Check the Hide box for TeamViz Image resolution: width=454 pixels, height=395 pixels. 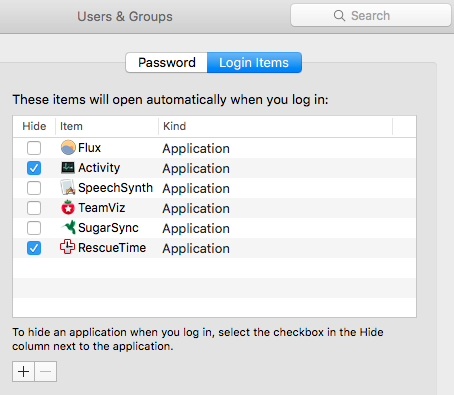click(34, 208)
